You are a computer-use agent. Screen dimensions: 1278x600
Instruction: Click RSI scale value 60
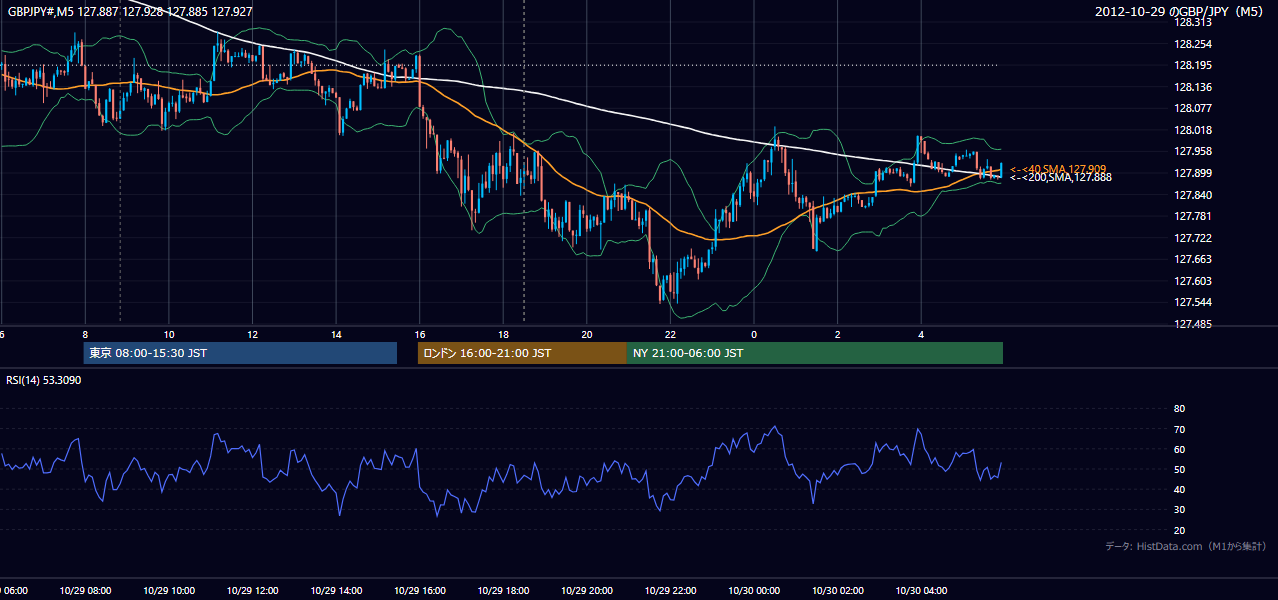click(x=1179, y=449)
